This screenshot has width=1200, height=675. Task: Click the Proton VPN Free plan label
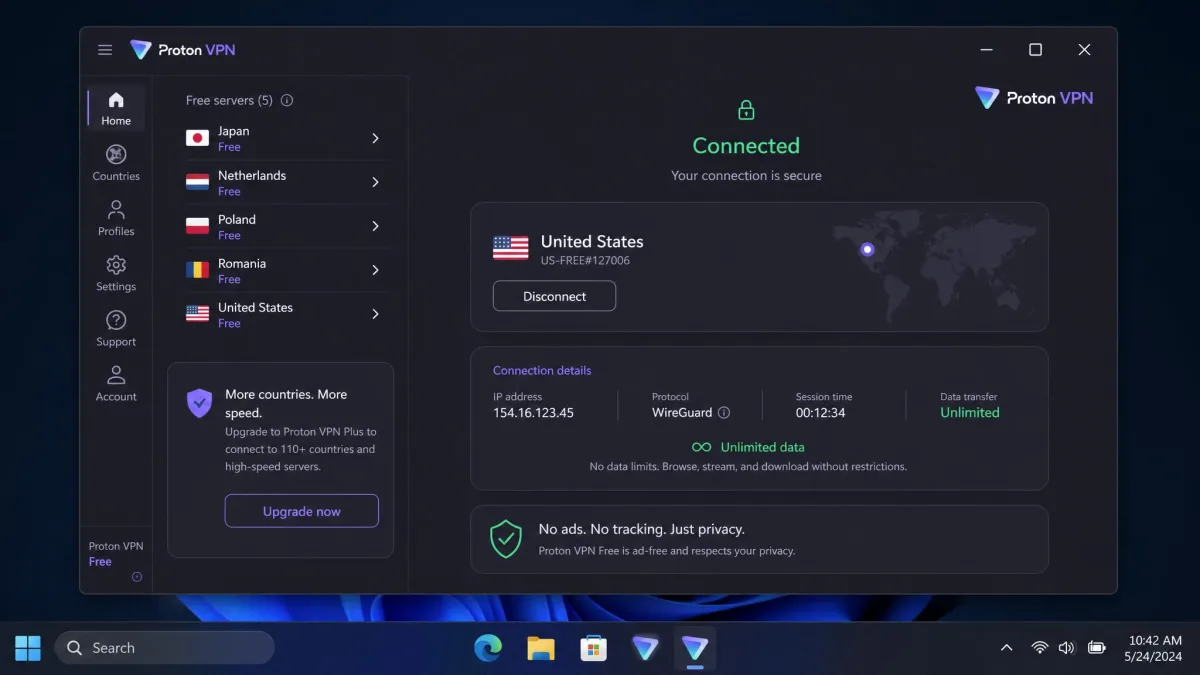coord(116,554)
